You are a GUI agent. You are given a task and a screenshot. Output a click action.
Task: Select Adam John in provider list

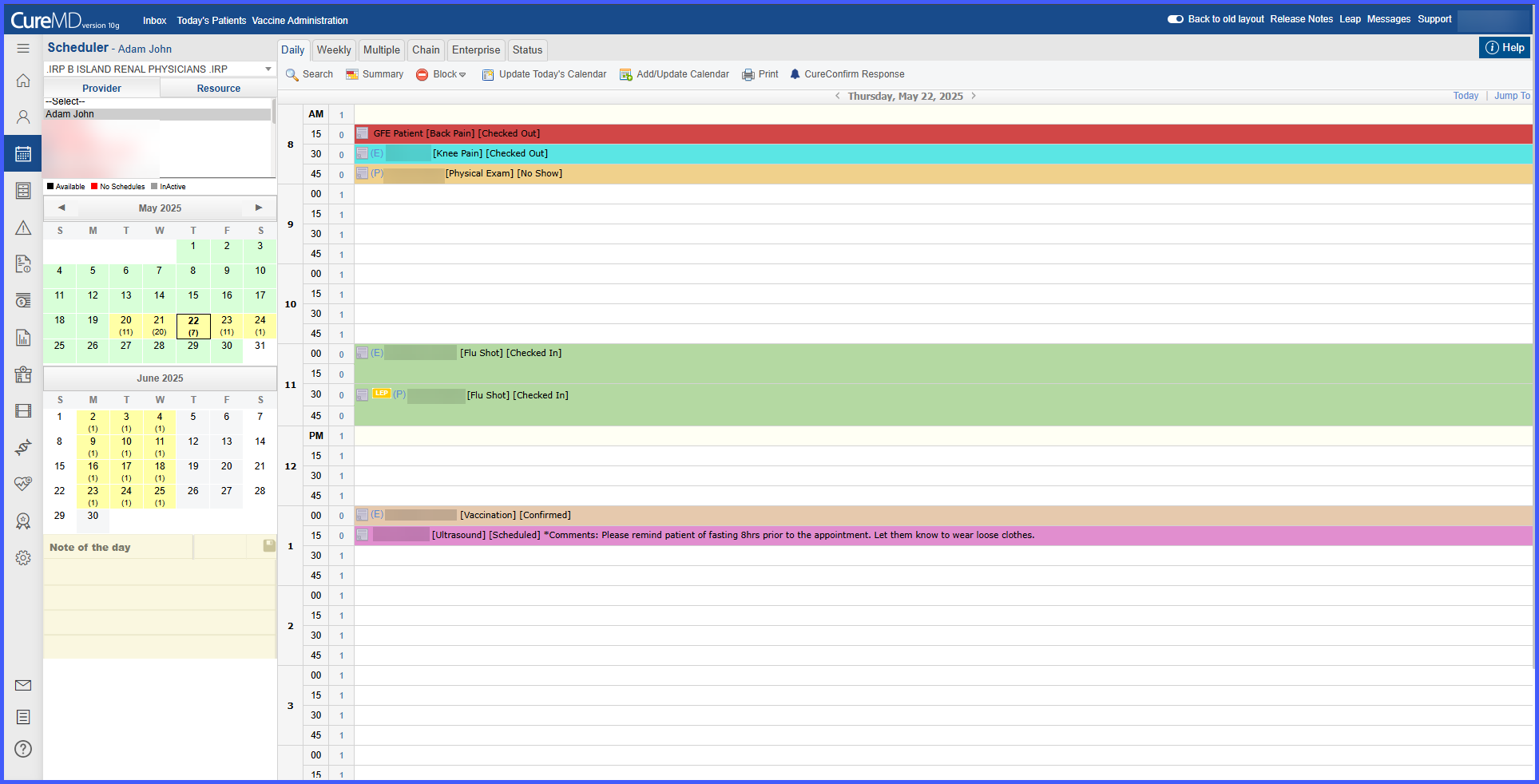click(70, 114)
